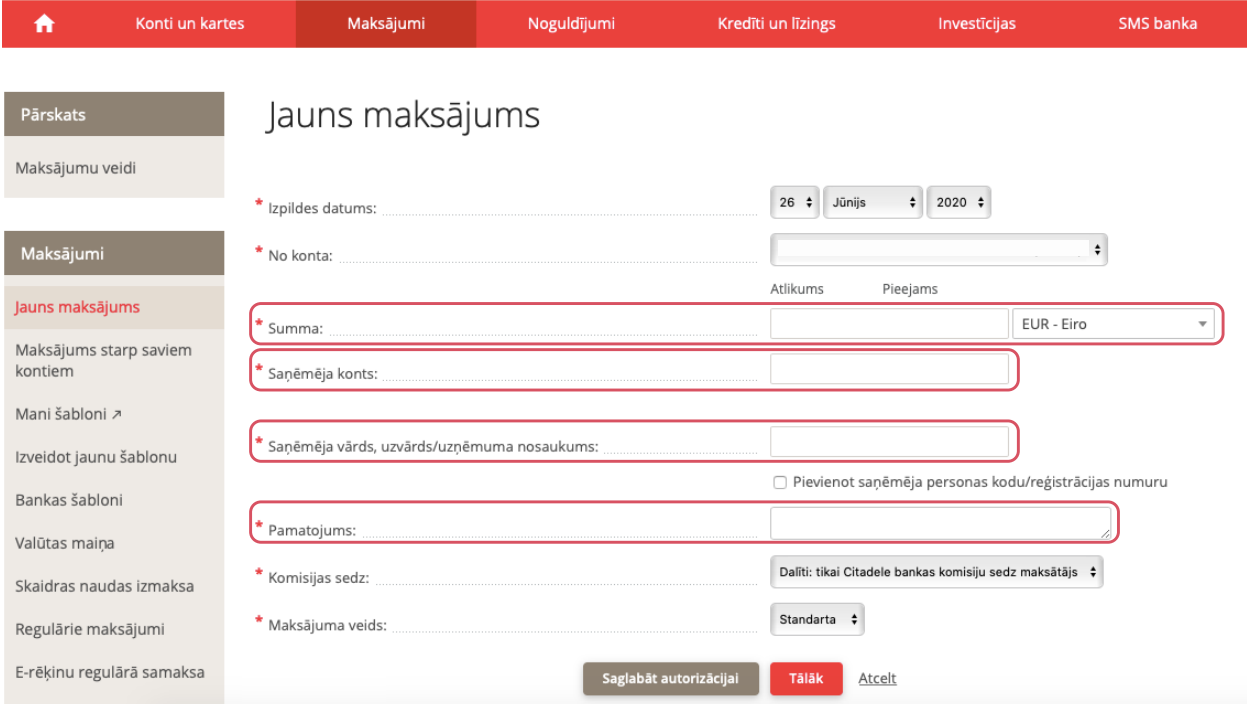The image size is (1247, 704).
Task: Open Kredīti un līzings tab
Action: click(x=776, y=24)
